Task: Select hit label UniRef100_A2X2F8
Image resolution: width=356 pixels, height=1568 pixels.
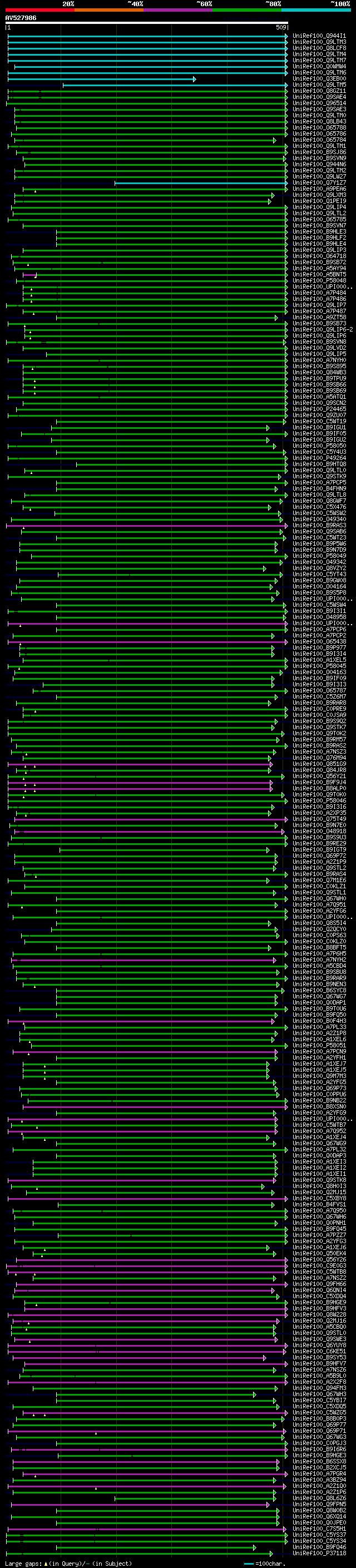Action: (x=319, y=1382)
